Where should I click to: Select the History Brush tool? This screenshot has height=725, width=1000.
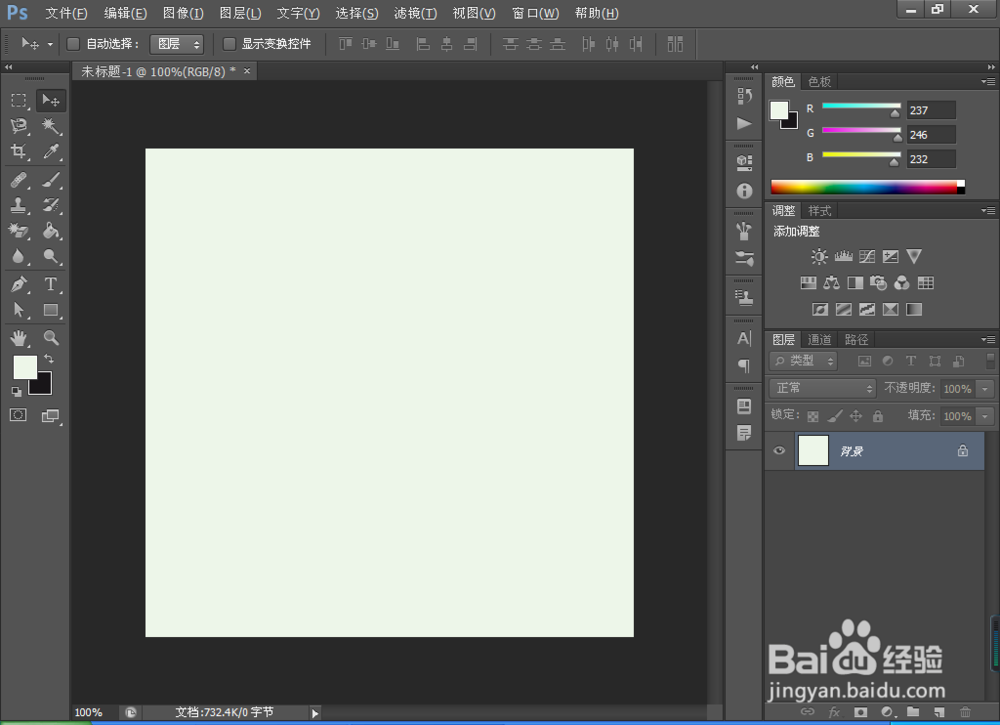(x=50, y=205)
